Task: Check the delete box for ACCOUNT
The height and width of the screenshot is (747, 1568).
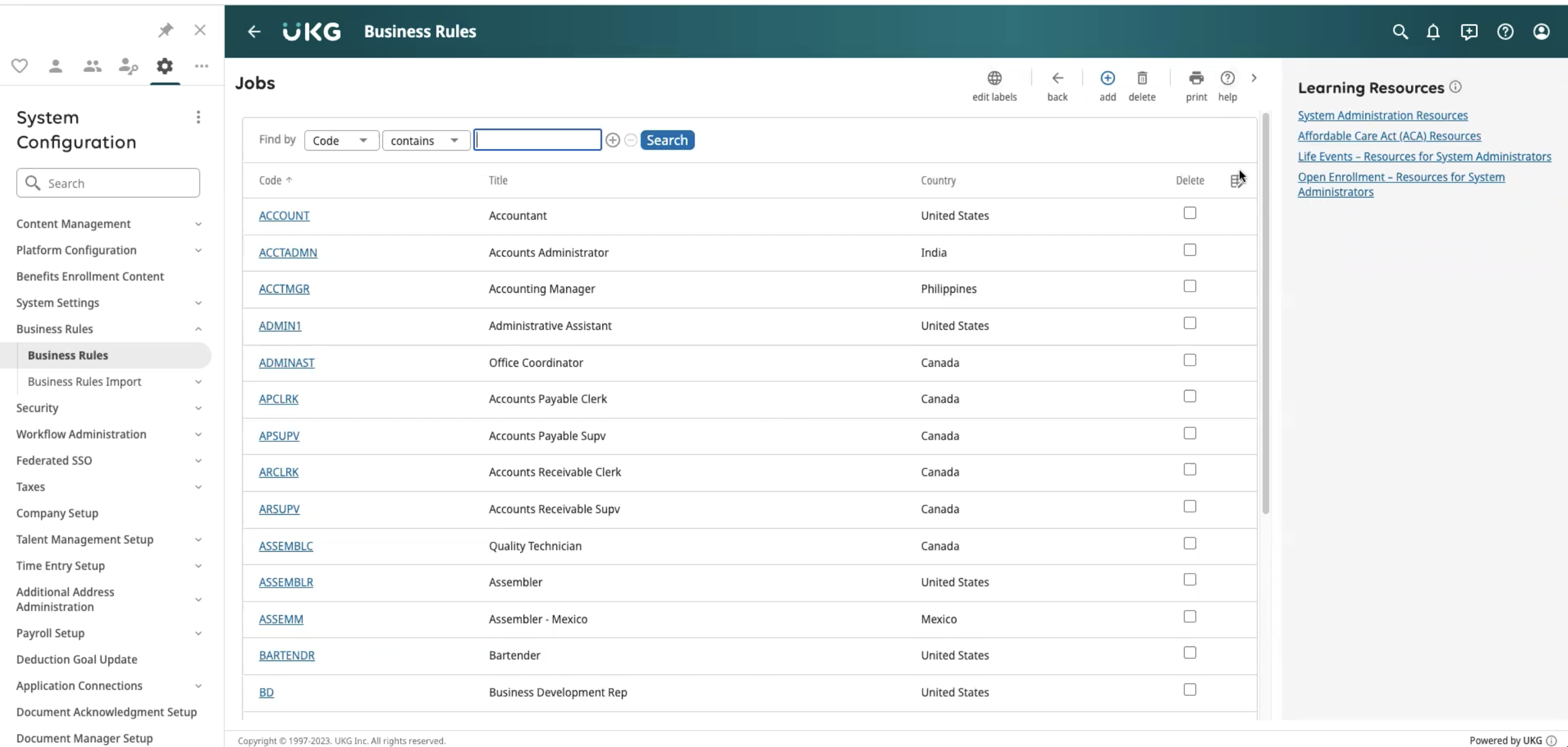Action: 1189,213
